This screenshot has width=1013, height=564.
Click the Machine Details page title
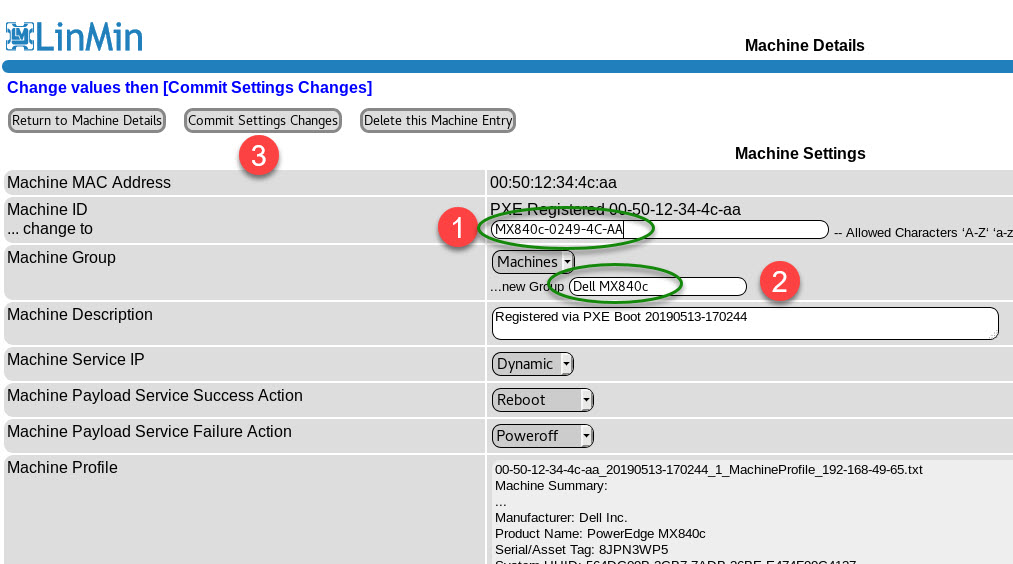coord(804,46)
